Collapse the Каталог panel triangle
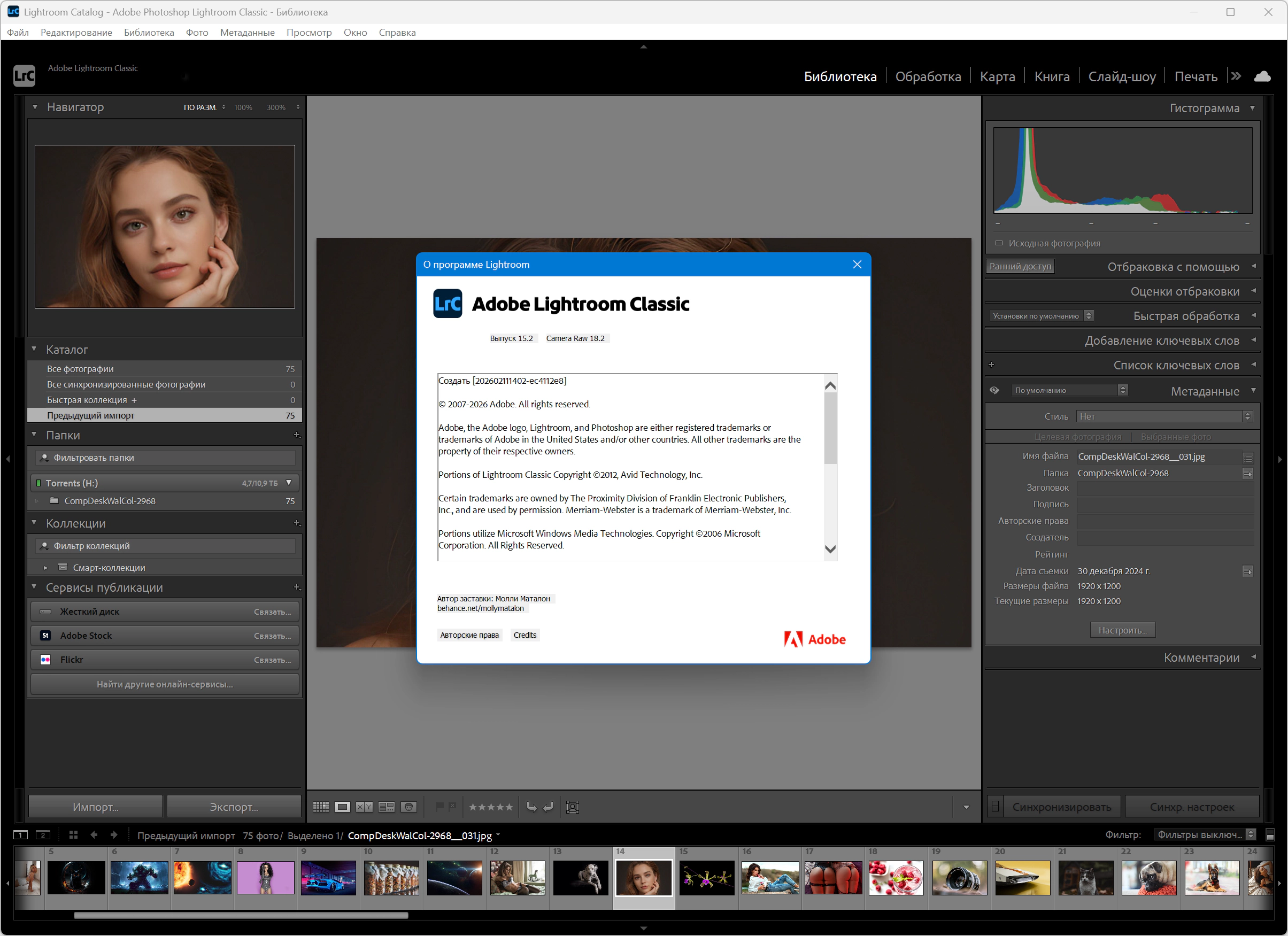This screenshot has height=936, width=1288. coord(34,349)
